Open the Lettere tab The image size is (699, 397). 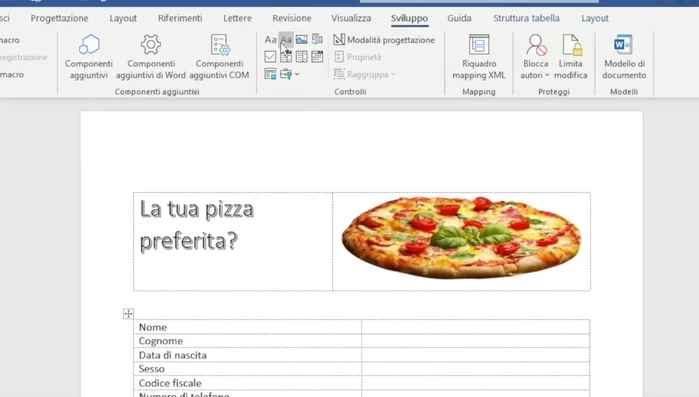237,18
